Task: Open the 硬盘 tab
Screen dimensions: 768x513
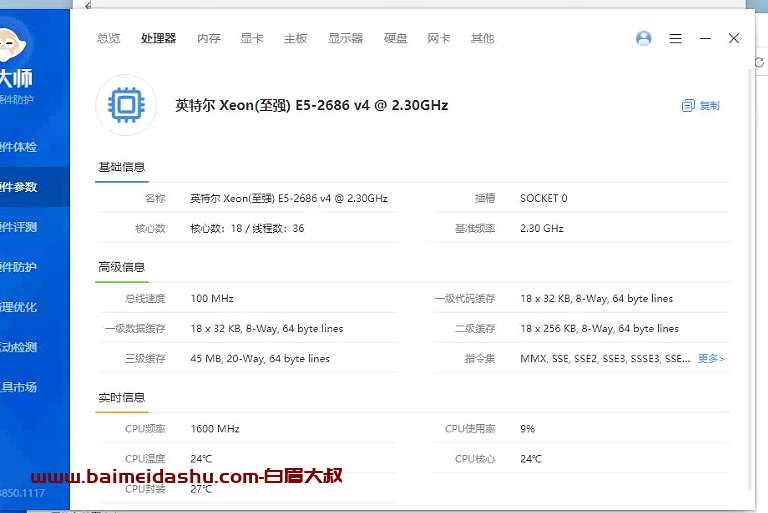Action: pos(395,38)
